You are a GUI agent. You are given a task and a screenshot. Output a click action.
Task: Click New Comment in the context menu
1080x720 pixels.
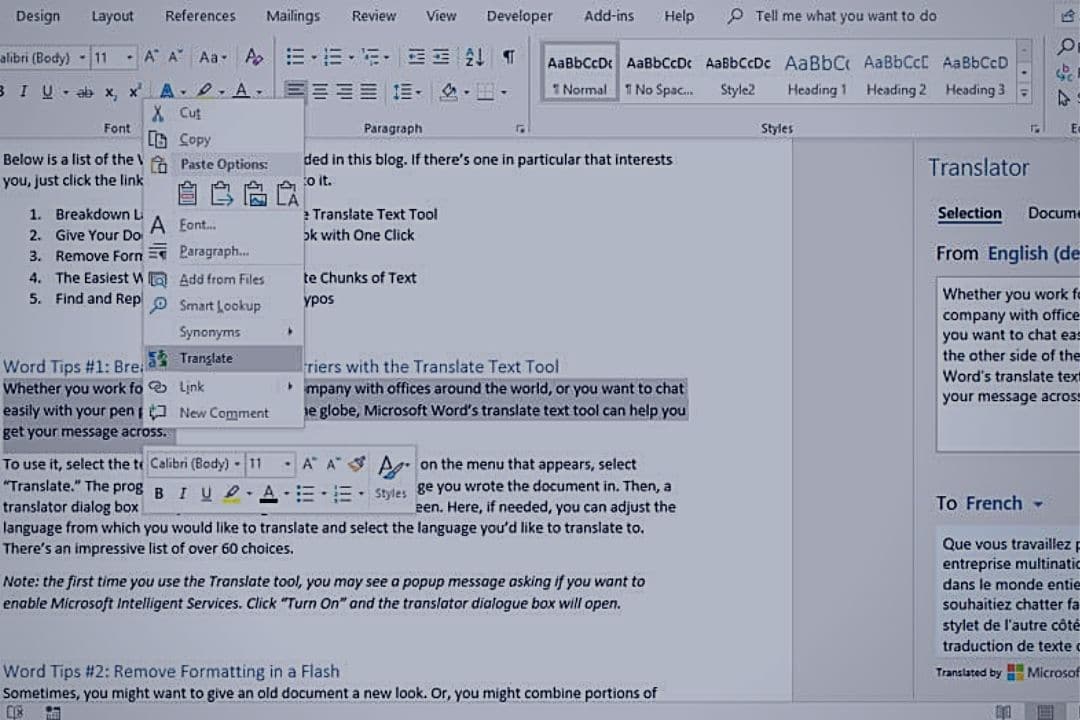(x=223, y=413)
